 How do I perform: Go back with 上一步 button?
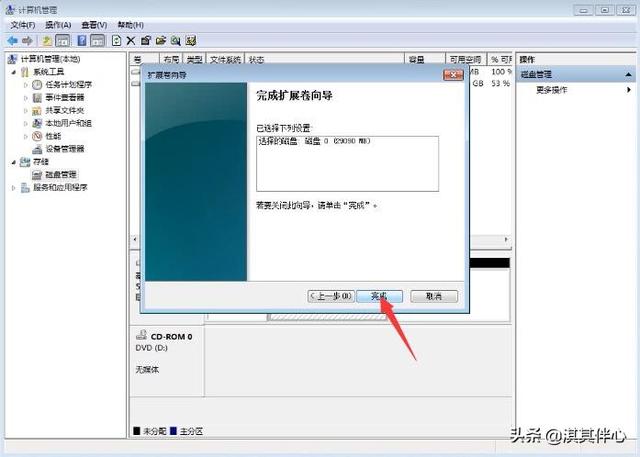(x=331, y=296)
